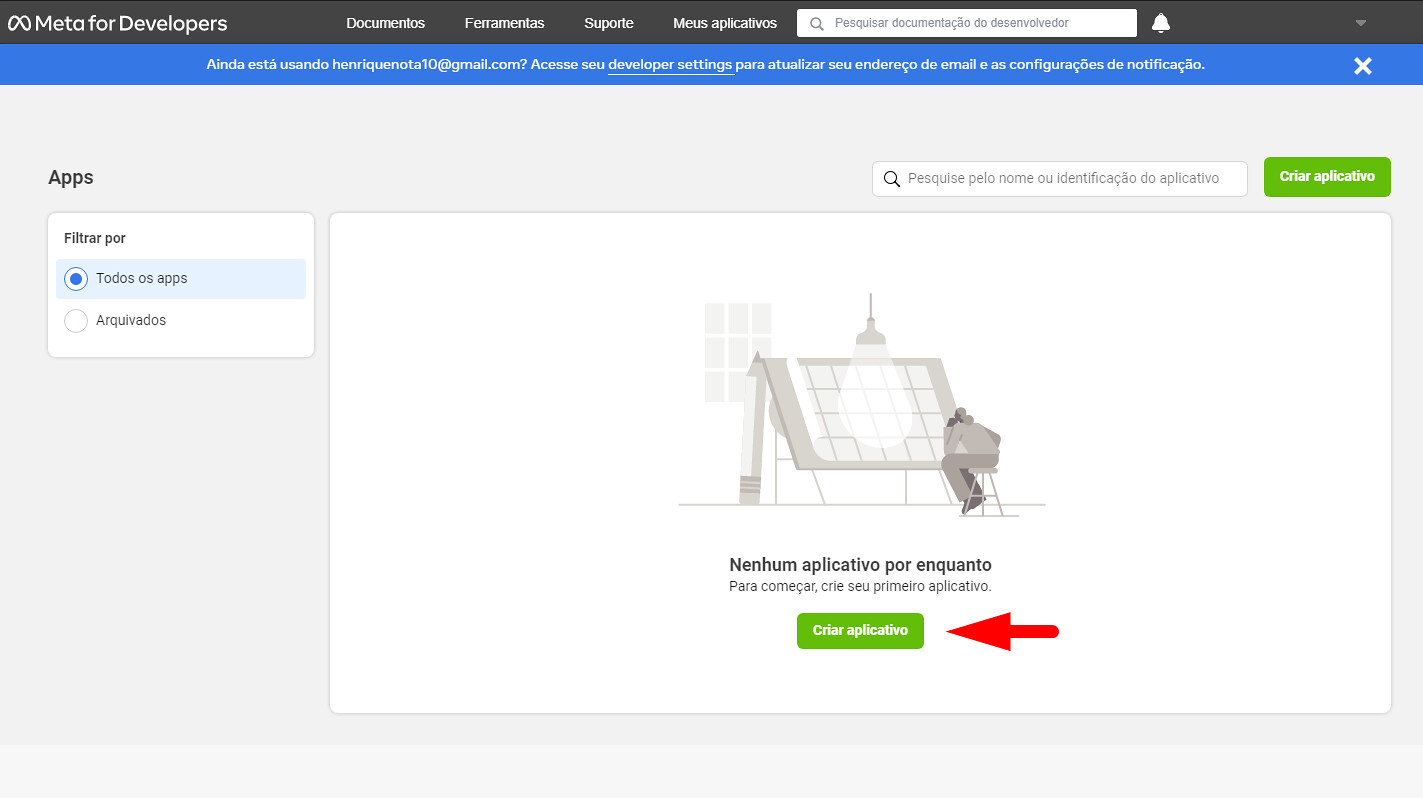Open the Documentos menu
This screenshot has height=798, width=1423.
tap(385, 23)
